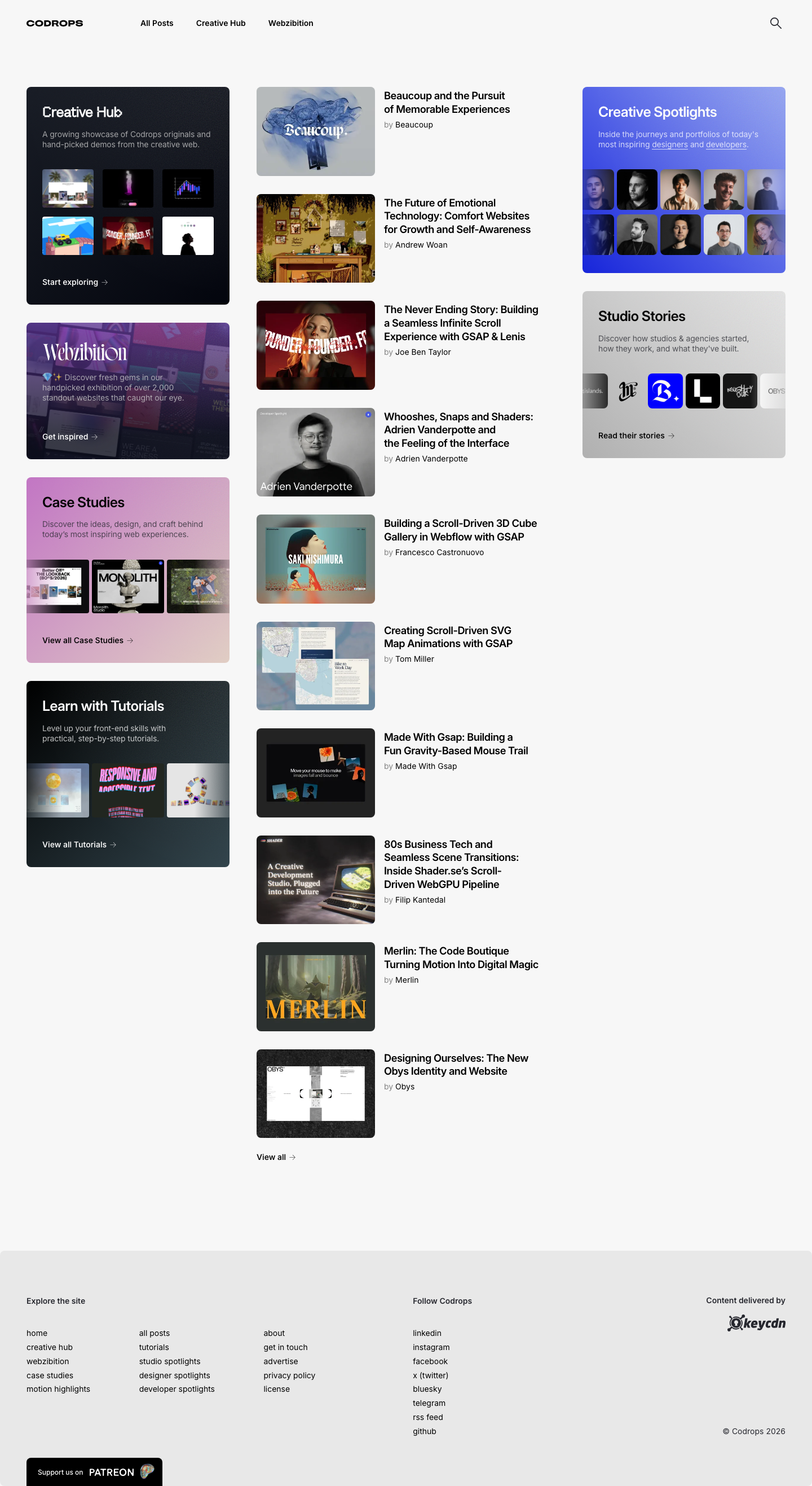Click footer tutorials link

point(154,1347)
